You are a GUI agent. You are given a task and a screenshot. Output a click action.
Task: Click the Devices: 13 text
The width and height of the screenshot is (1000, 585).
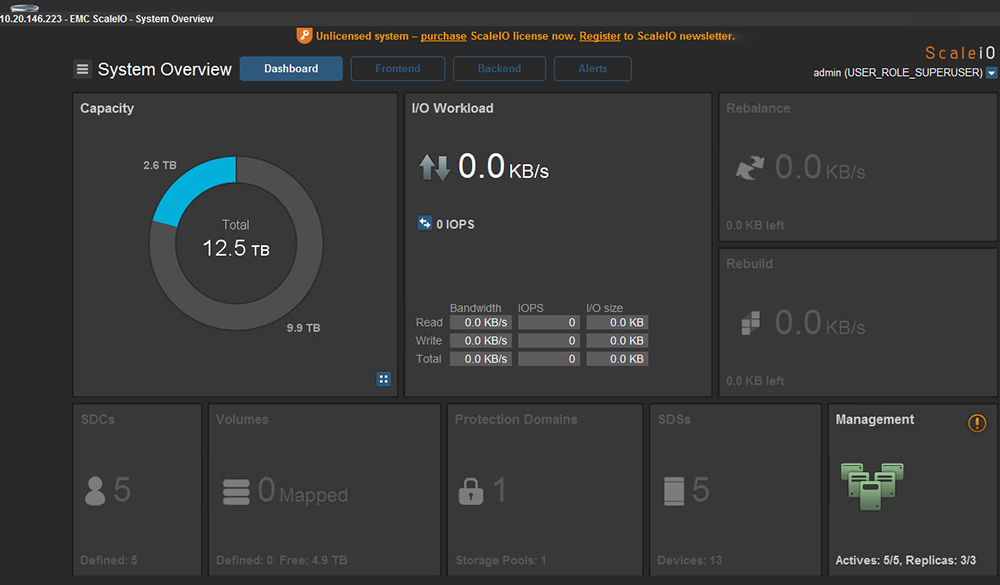pos(689,560)
